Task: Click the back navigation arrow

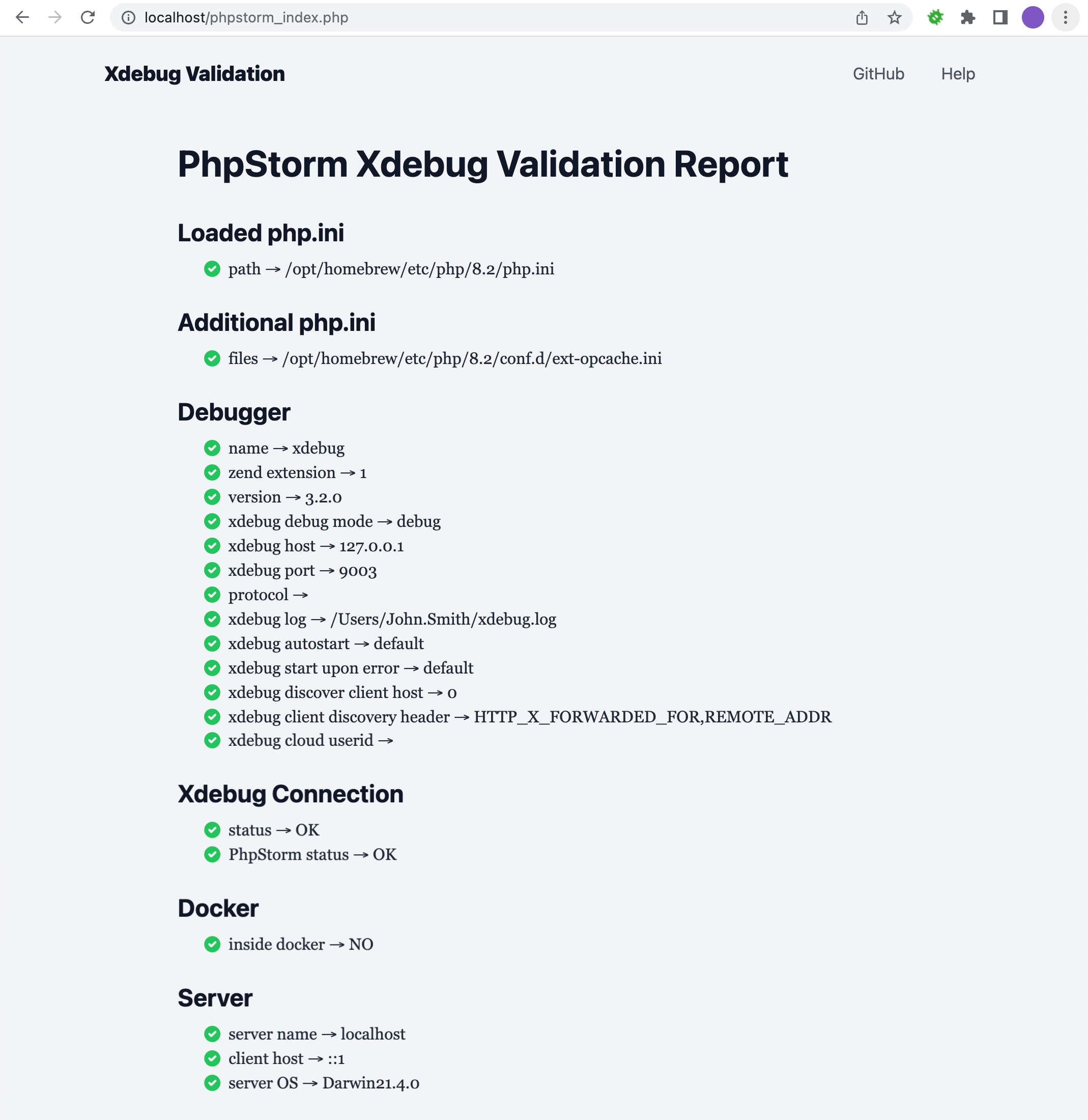Action: pyautogui.click(x=22, y=17)
